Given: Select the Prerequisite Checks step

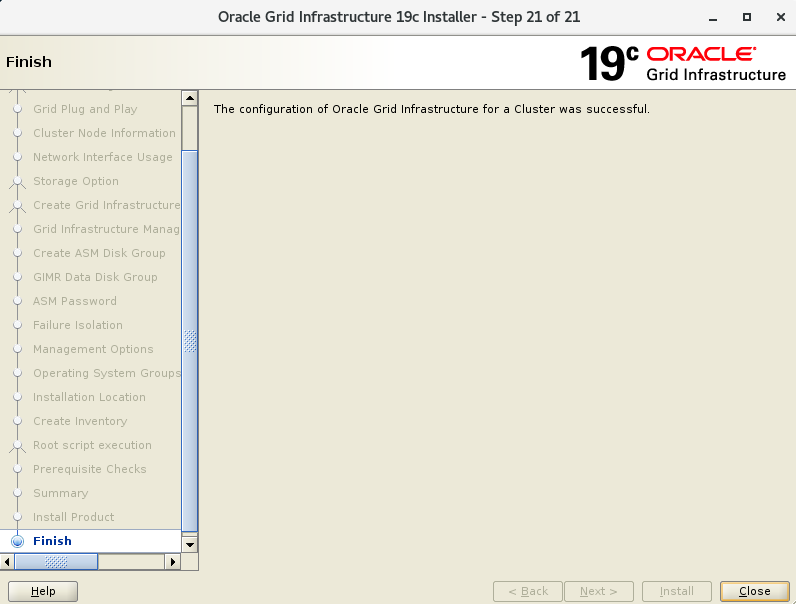Looking at the screenshot, I should point(89,469).
